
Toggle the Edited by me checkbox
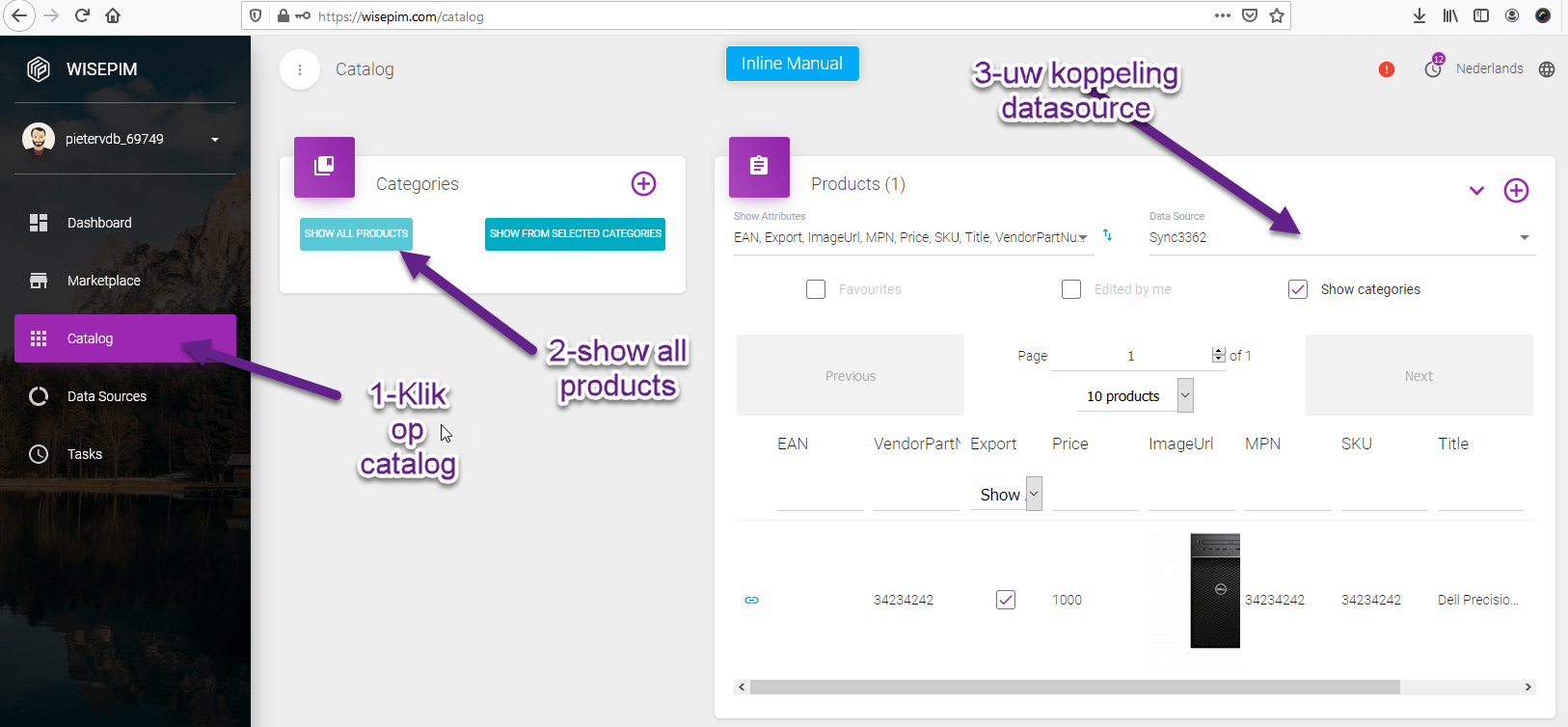[x=1071, y=289]
